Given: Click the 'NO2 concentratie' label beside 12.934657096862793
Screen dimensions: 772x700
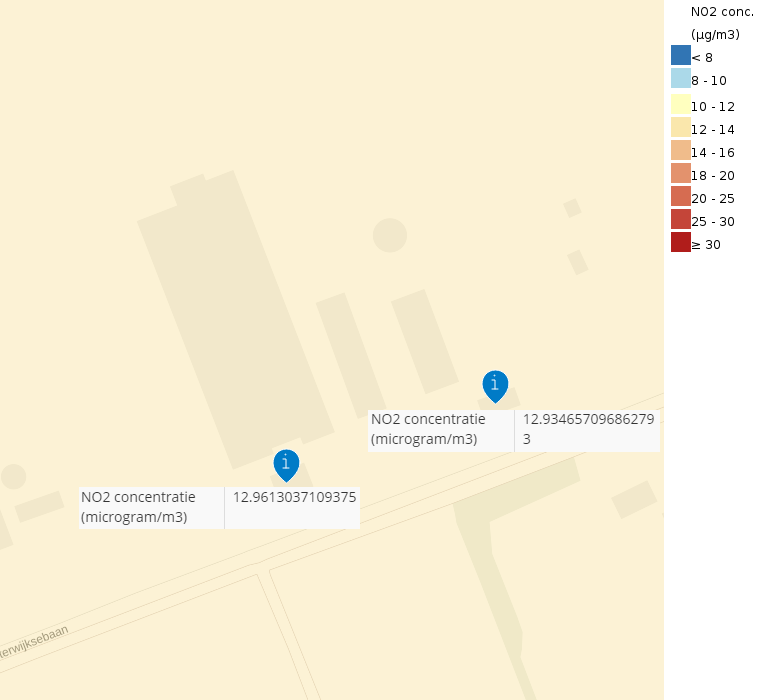Looking at the screenshot, I should (428, 429).
